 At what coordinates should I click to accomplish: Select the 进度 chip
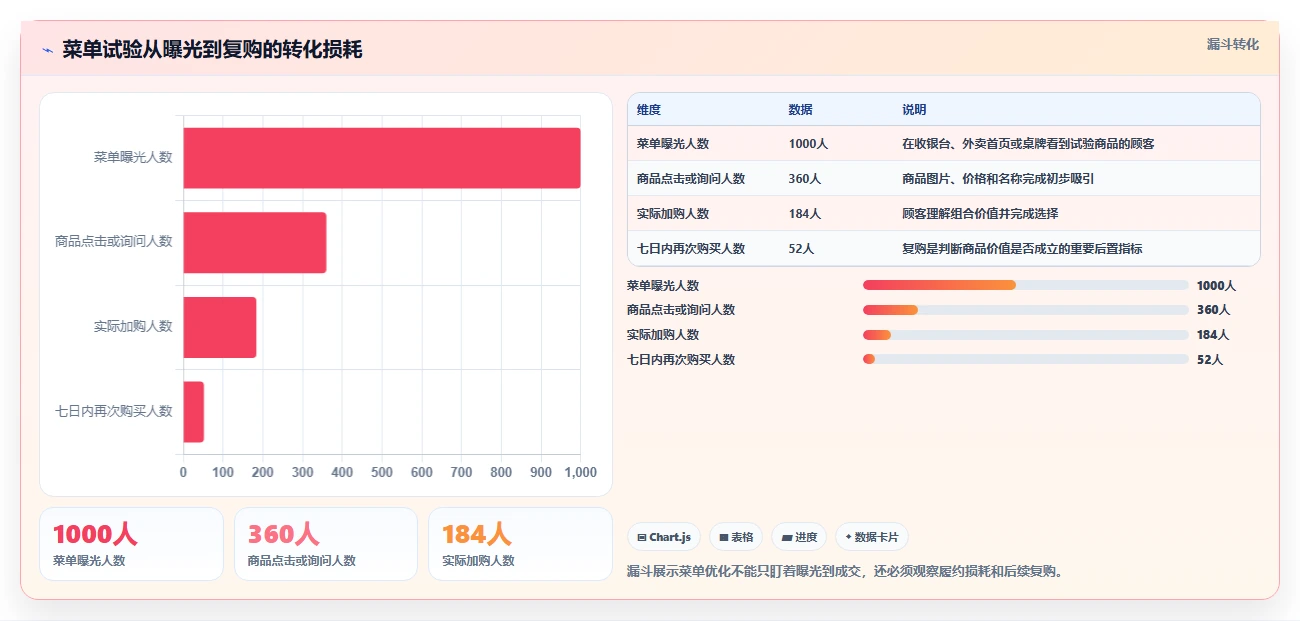click(x=799, y=537)
